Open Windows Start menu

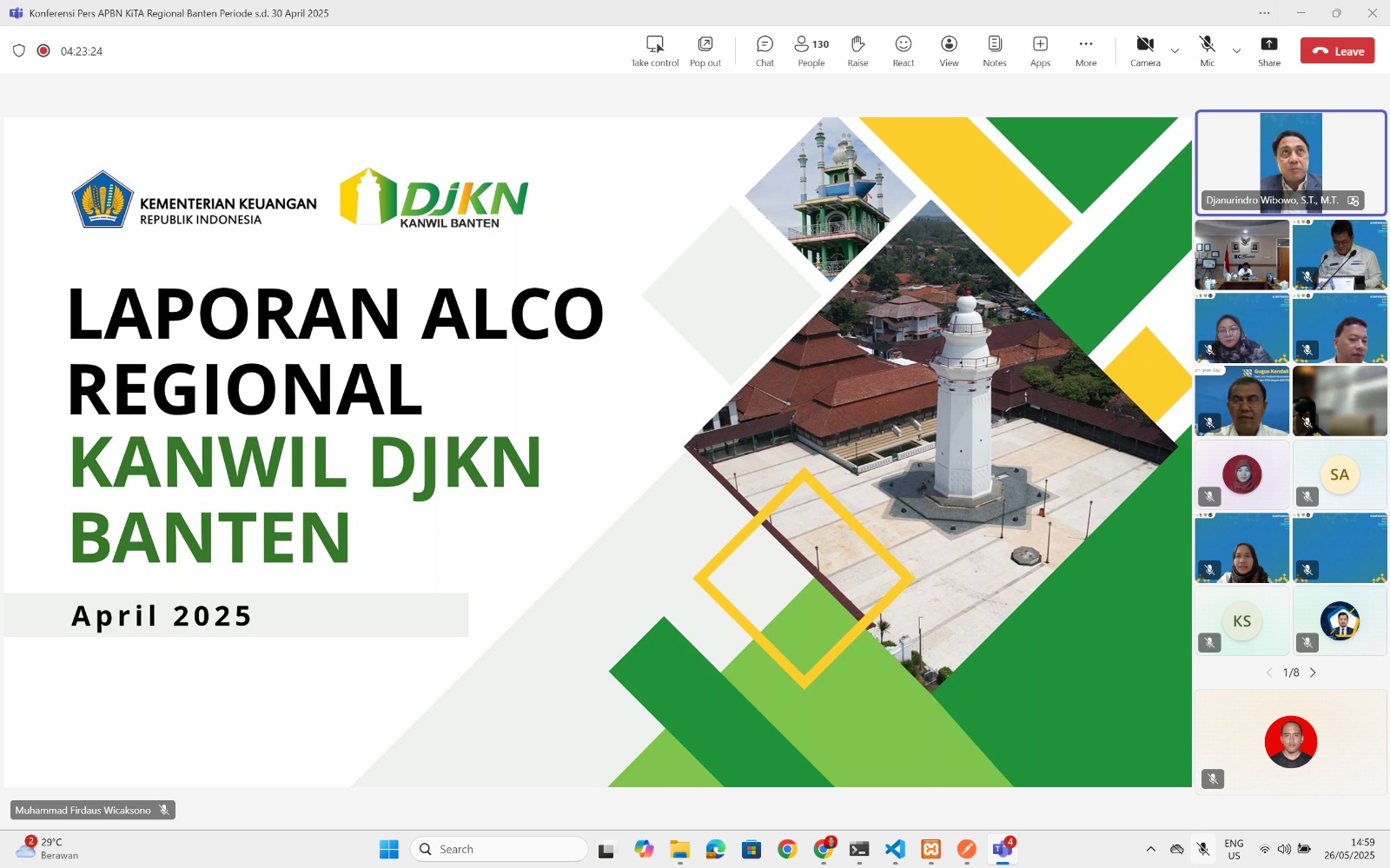pyautogui.click(x=388, y=849)
